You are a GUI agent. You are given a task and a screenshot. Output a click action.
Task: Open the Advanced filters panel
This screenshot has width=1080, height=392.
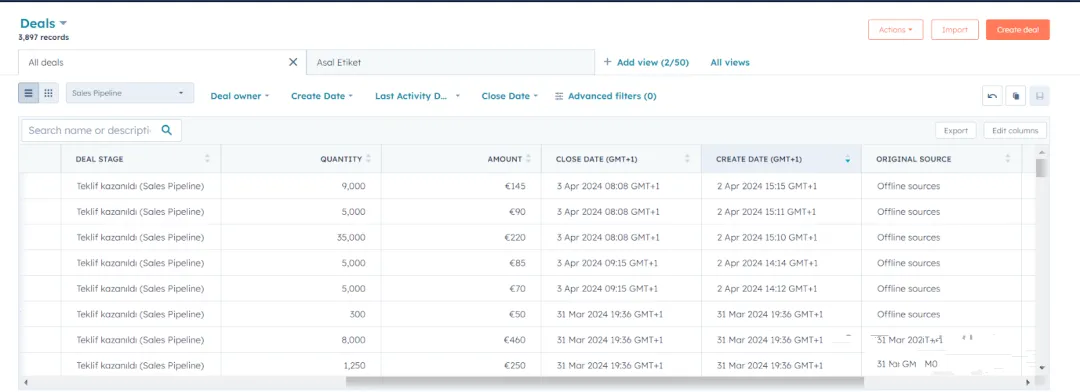tap(605, 96)
